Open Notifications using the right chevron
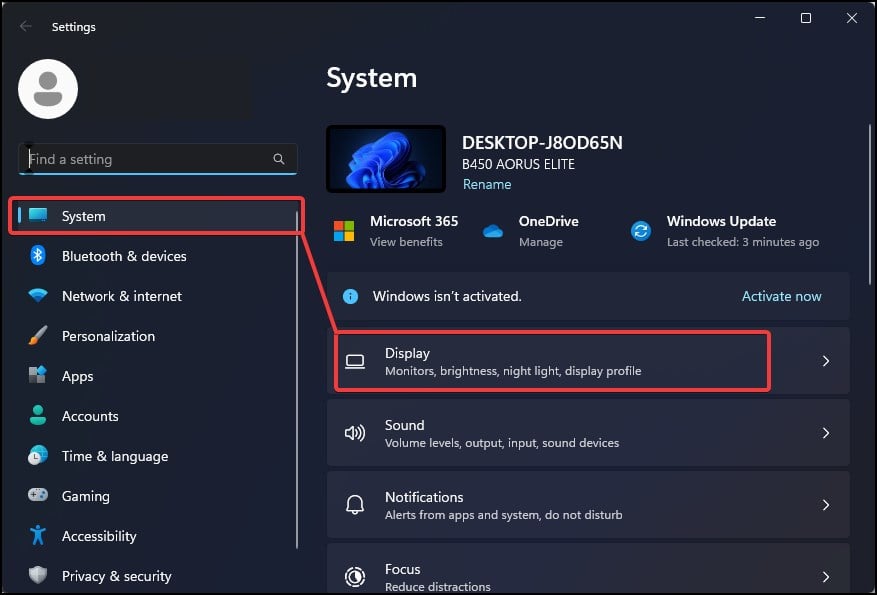 (826, 505)
